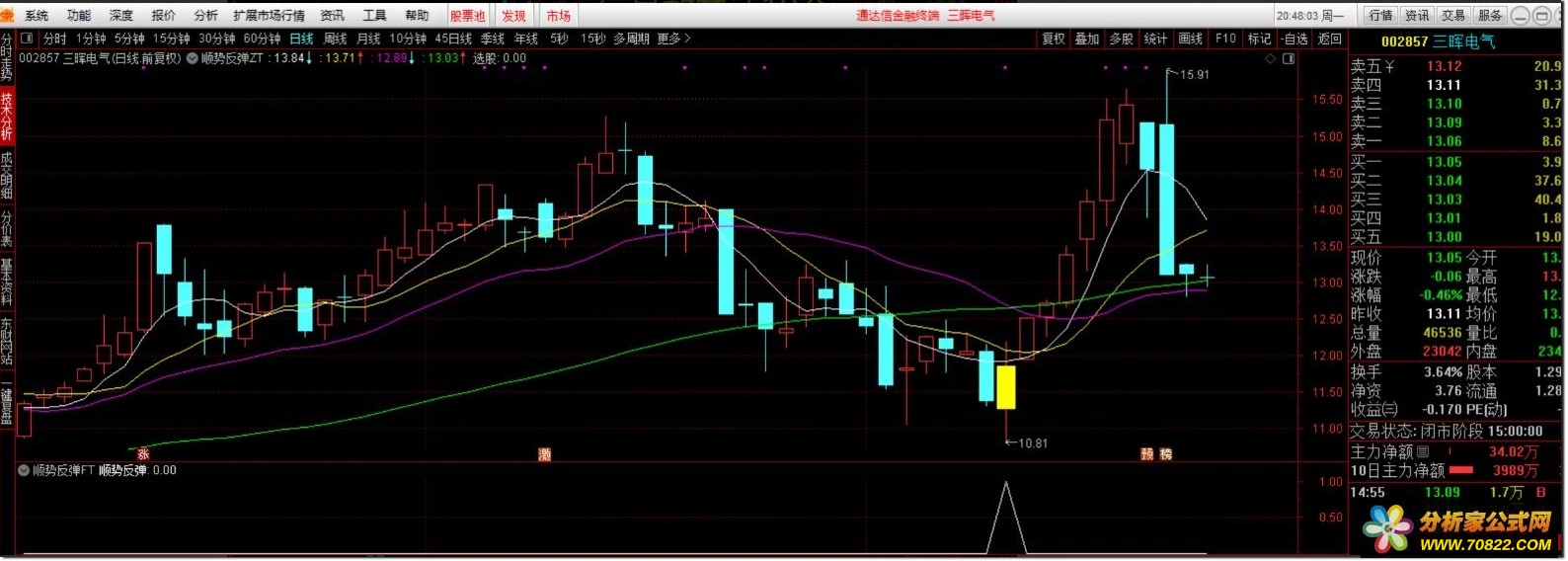The image size is (1568, 561).
Task: Click the sun logo icon beside 系统 menu
Action: point(9,15)
